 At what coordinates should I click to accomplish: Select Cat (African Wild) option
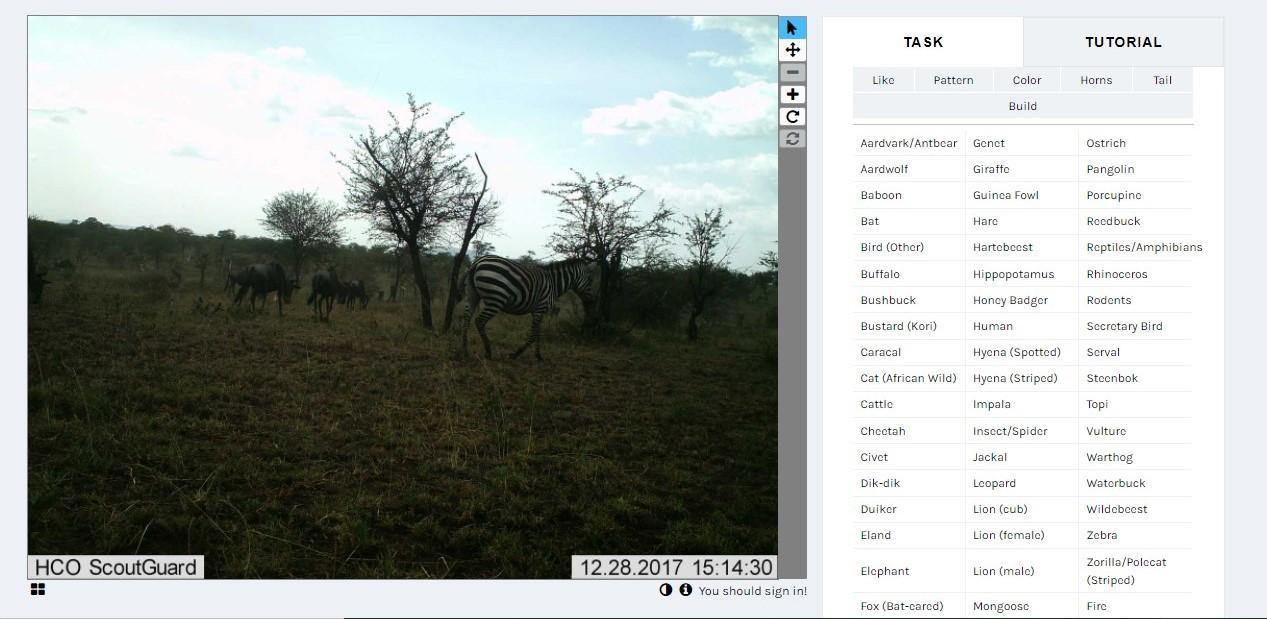click(909, 378)
